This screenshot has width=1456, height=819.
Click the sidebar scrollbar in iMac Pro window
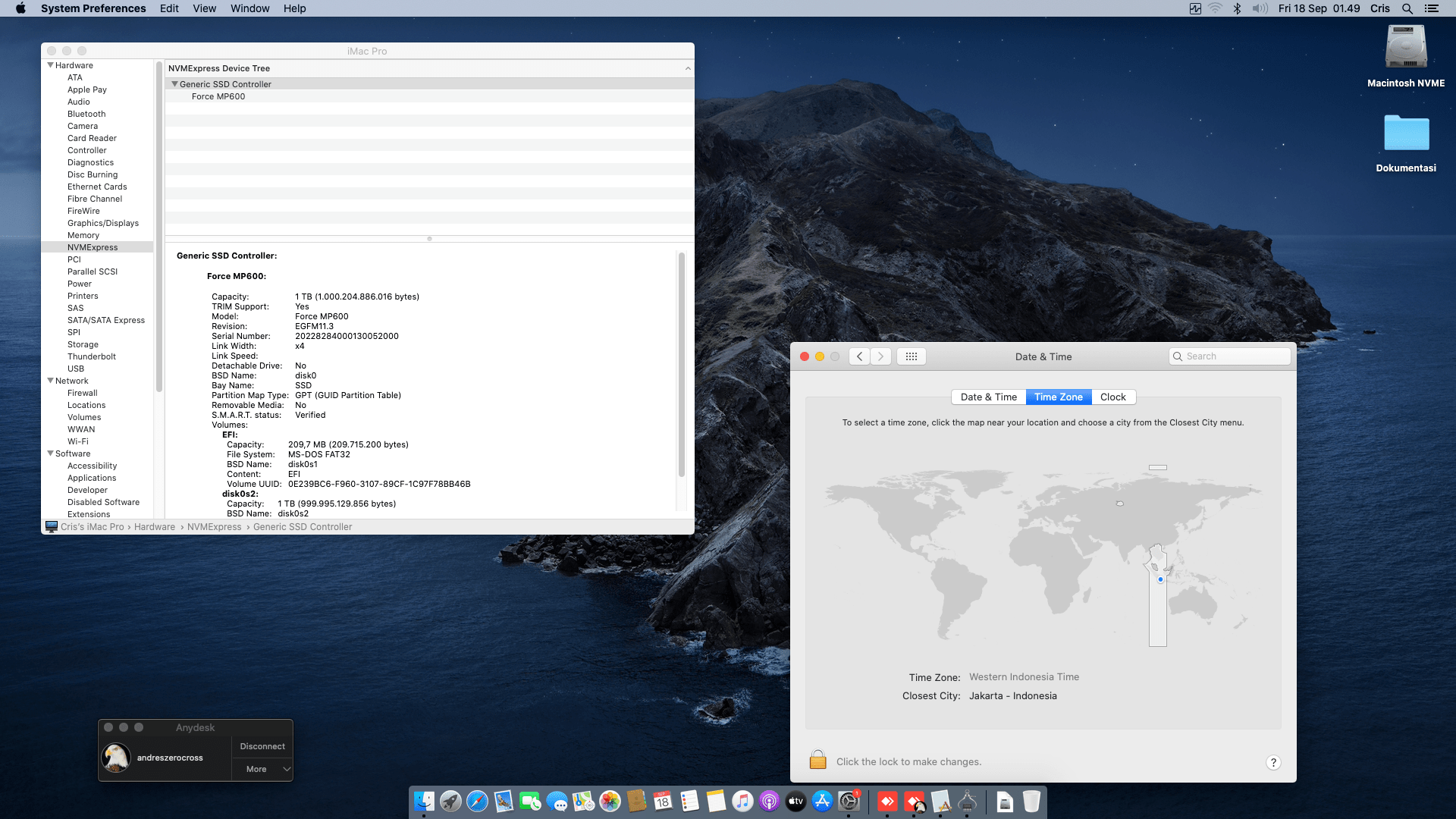(159, 227)
